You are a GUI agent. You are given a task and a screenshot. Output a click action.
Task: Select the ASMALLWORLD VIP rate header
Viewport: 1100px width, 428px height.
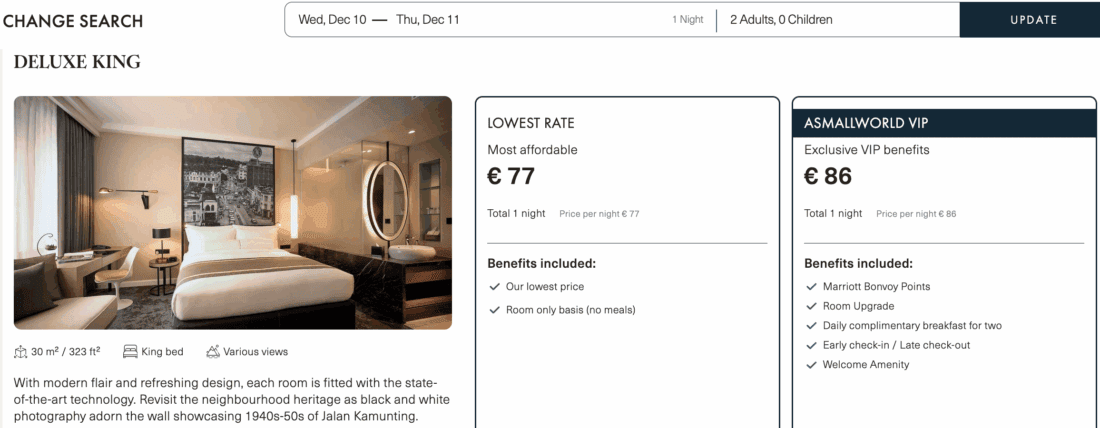(x=944, y=123)
